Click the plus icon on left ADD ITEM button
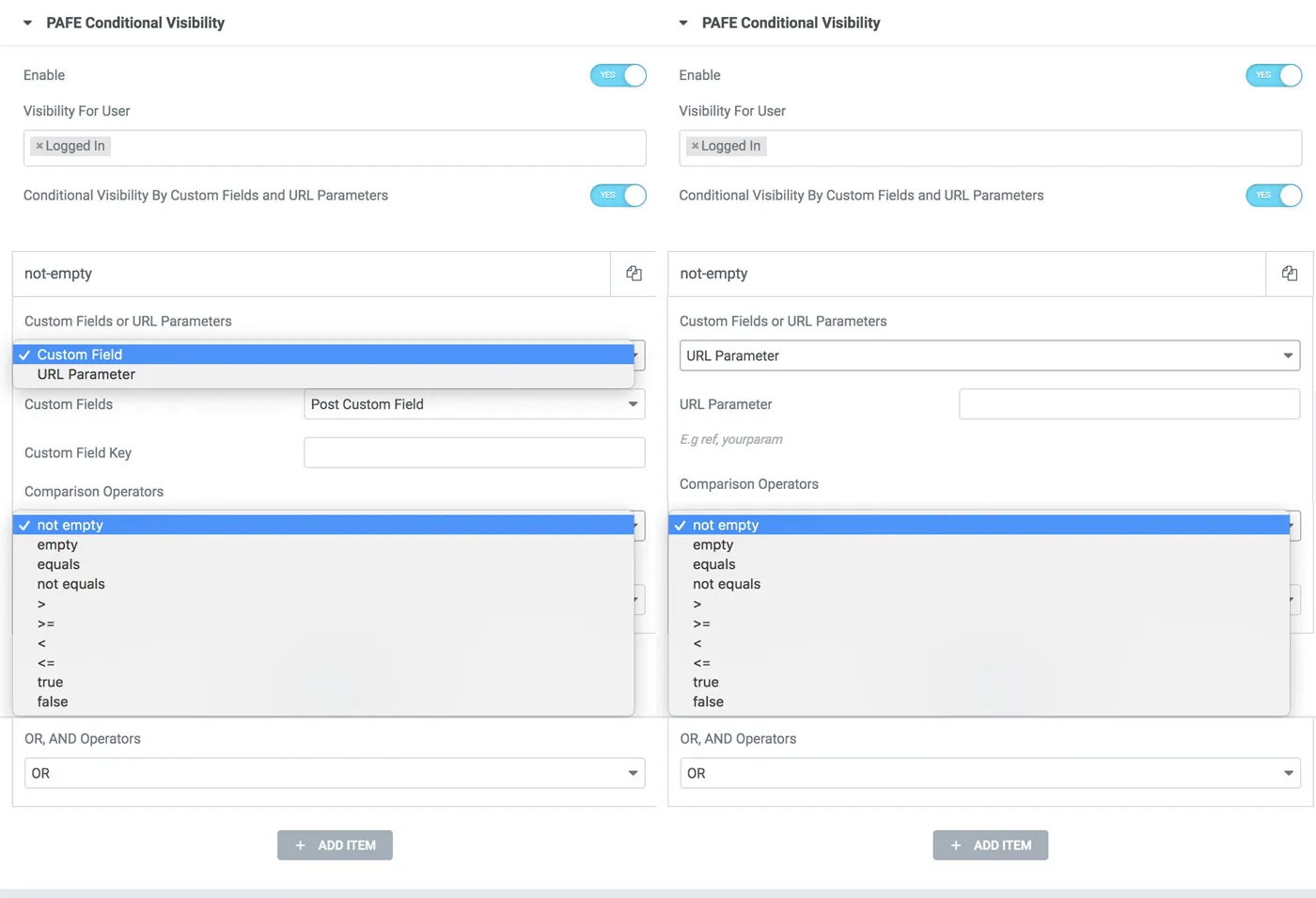1316x898 pixels. [301, 844]
